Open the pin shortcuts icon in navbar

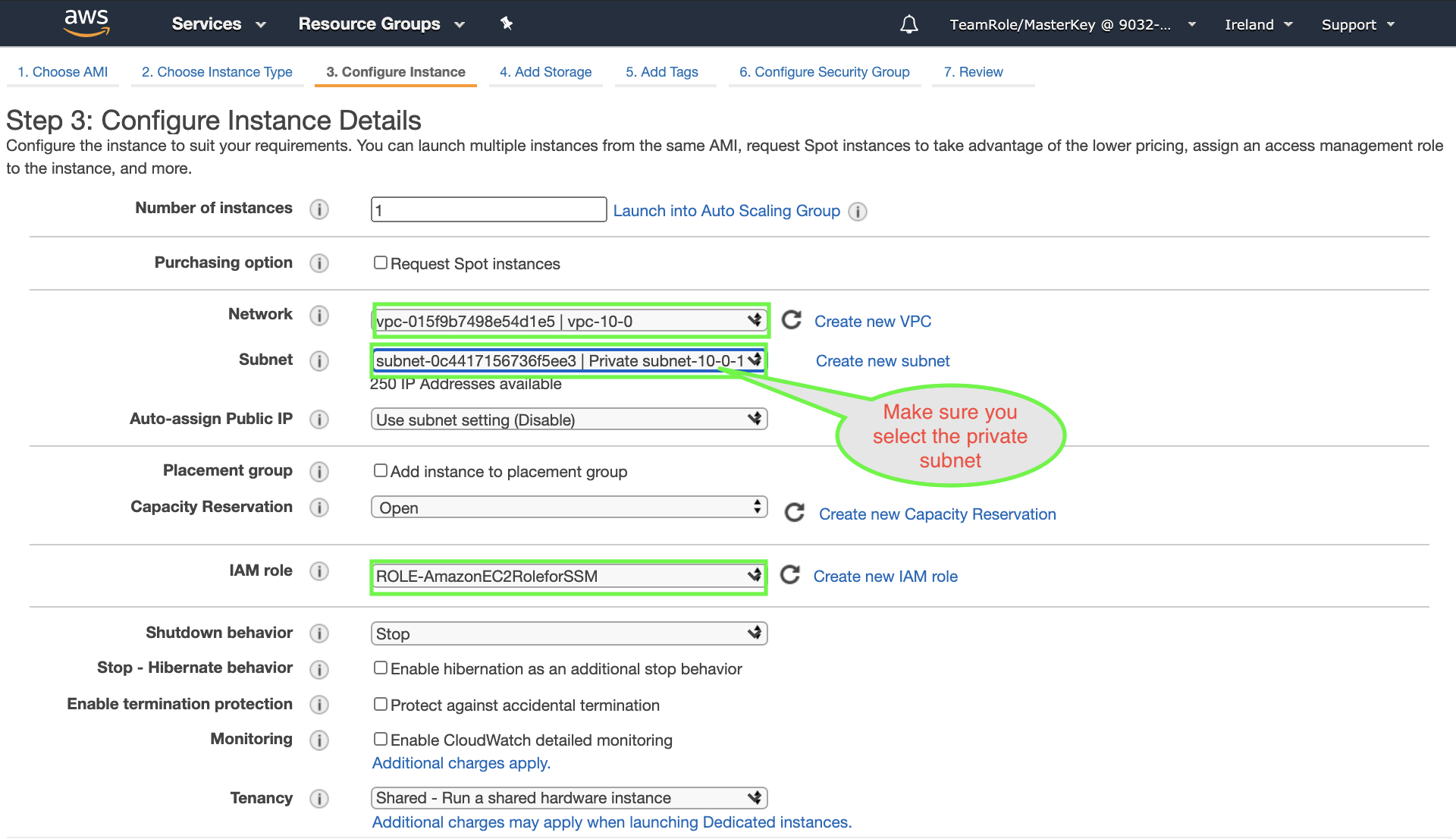coord(507,24)
